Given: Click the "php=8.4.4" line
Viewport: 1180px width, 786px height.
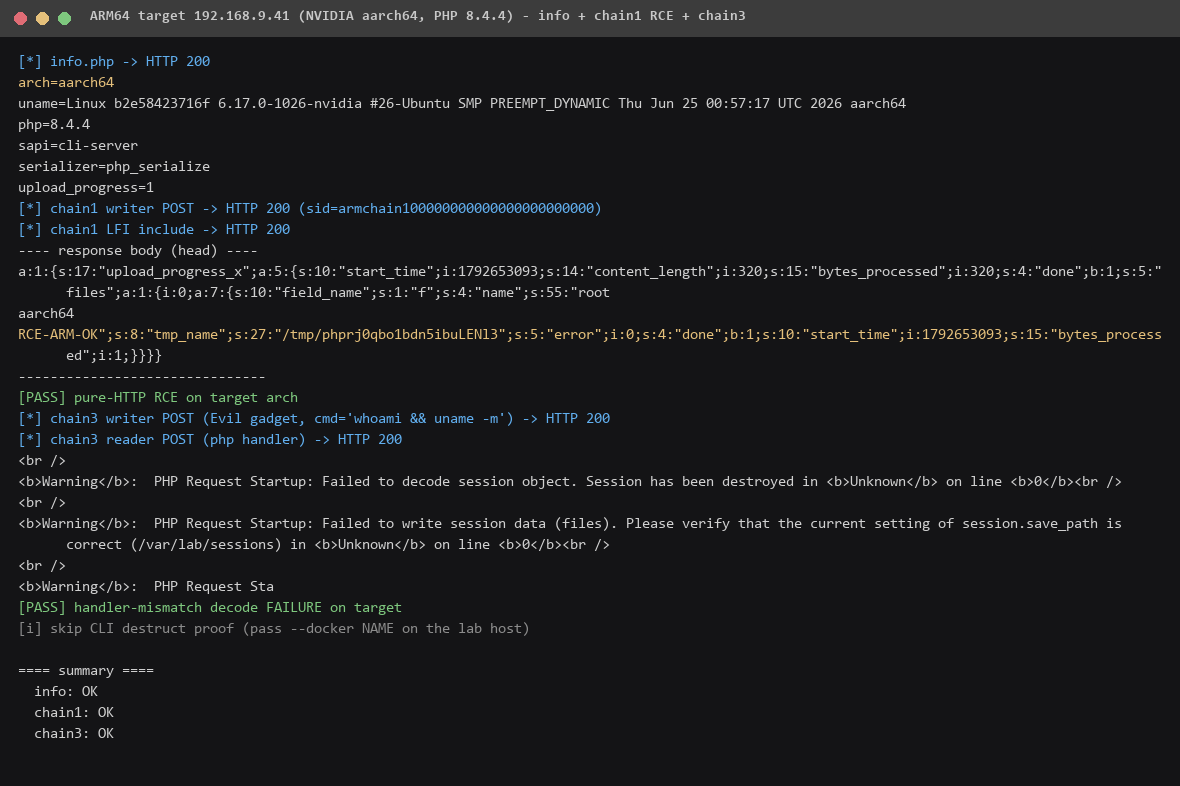Looking at the screenshot, I should pyautogui.click(x=54, y=124).
